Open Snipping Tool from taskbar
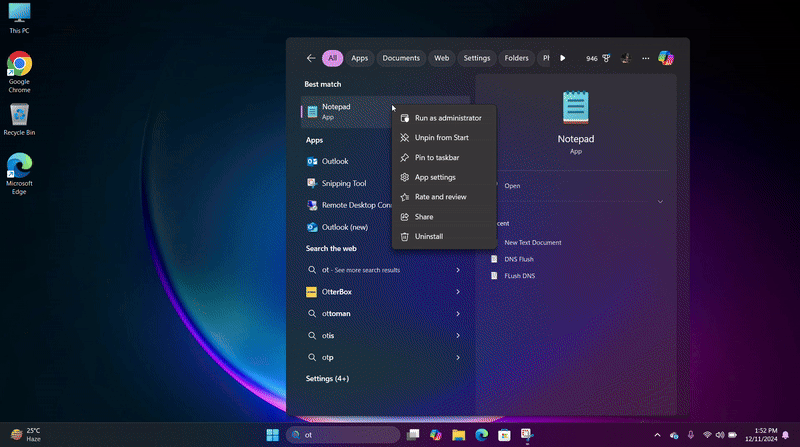This screenshot has height=447, width=800. pyautogui.click(x=527, y=435)
